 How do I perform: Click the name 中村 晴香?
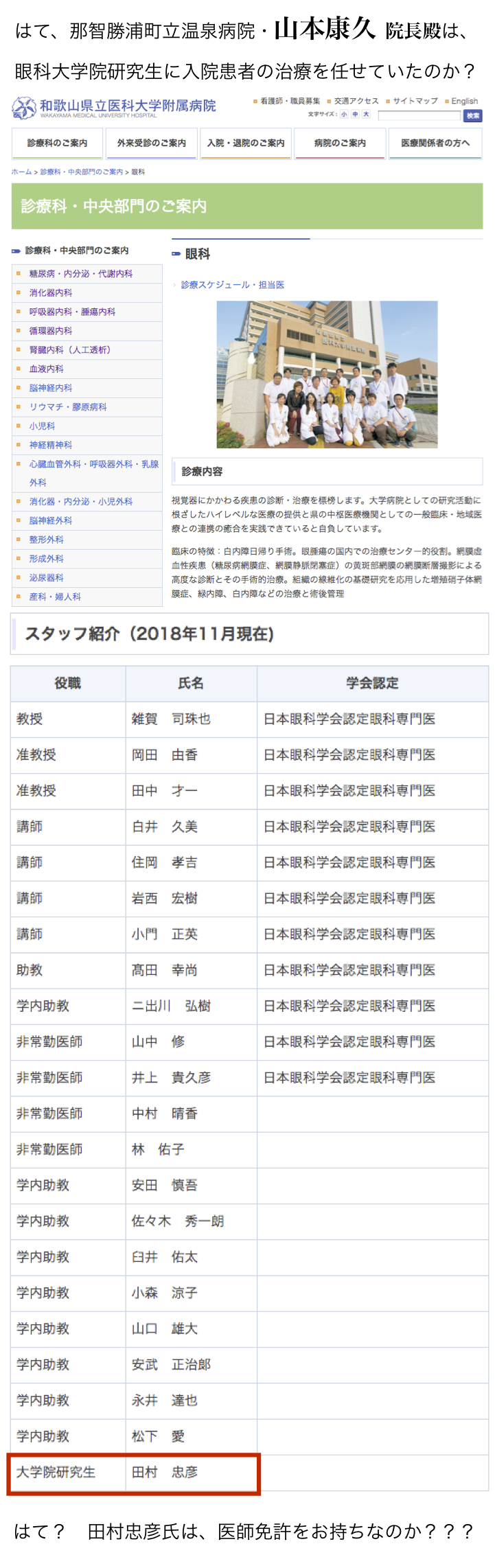click(x=165, y=1114)
